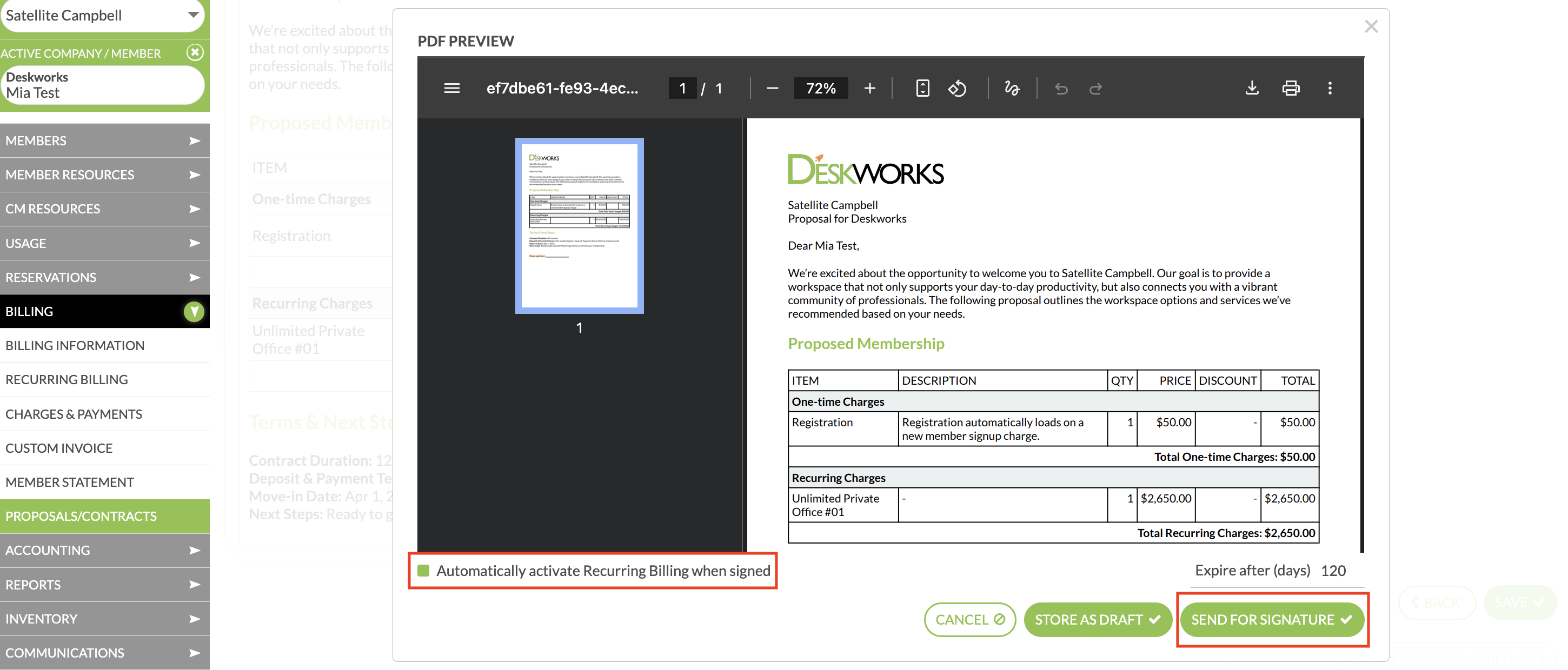Print the PDF document
This screenshot has height=670, width=1568.
tap(1291, 88)
